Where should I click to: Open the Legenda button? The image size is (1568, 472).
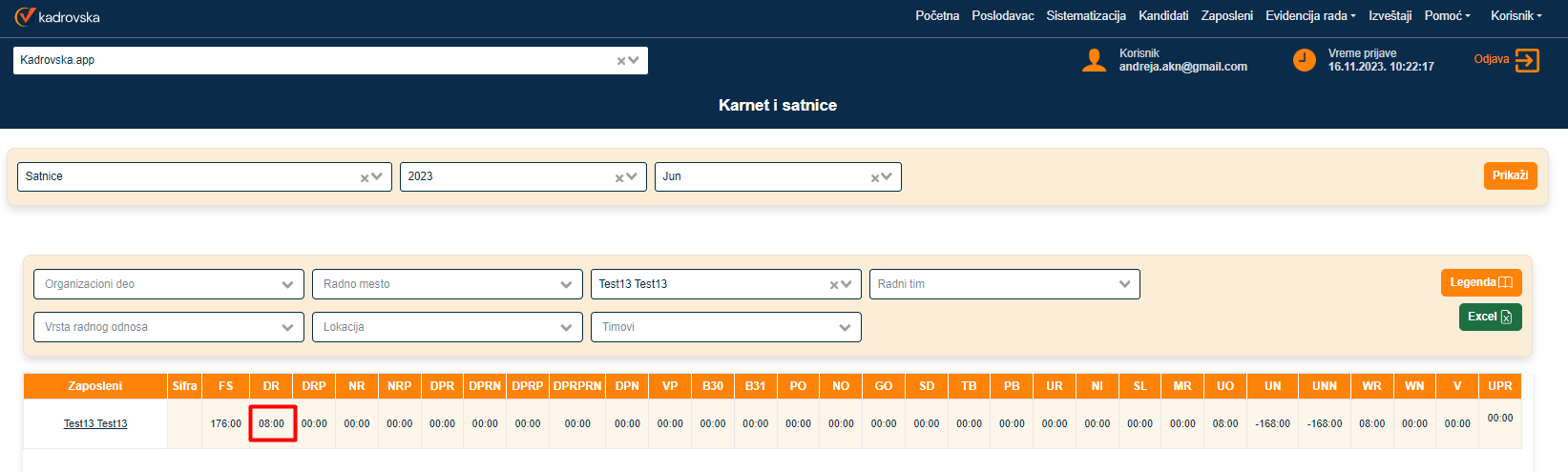pos(1480,282)
